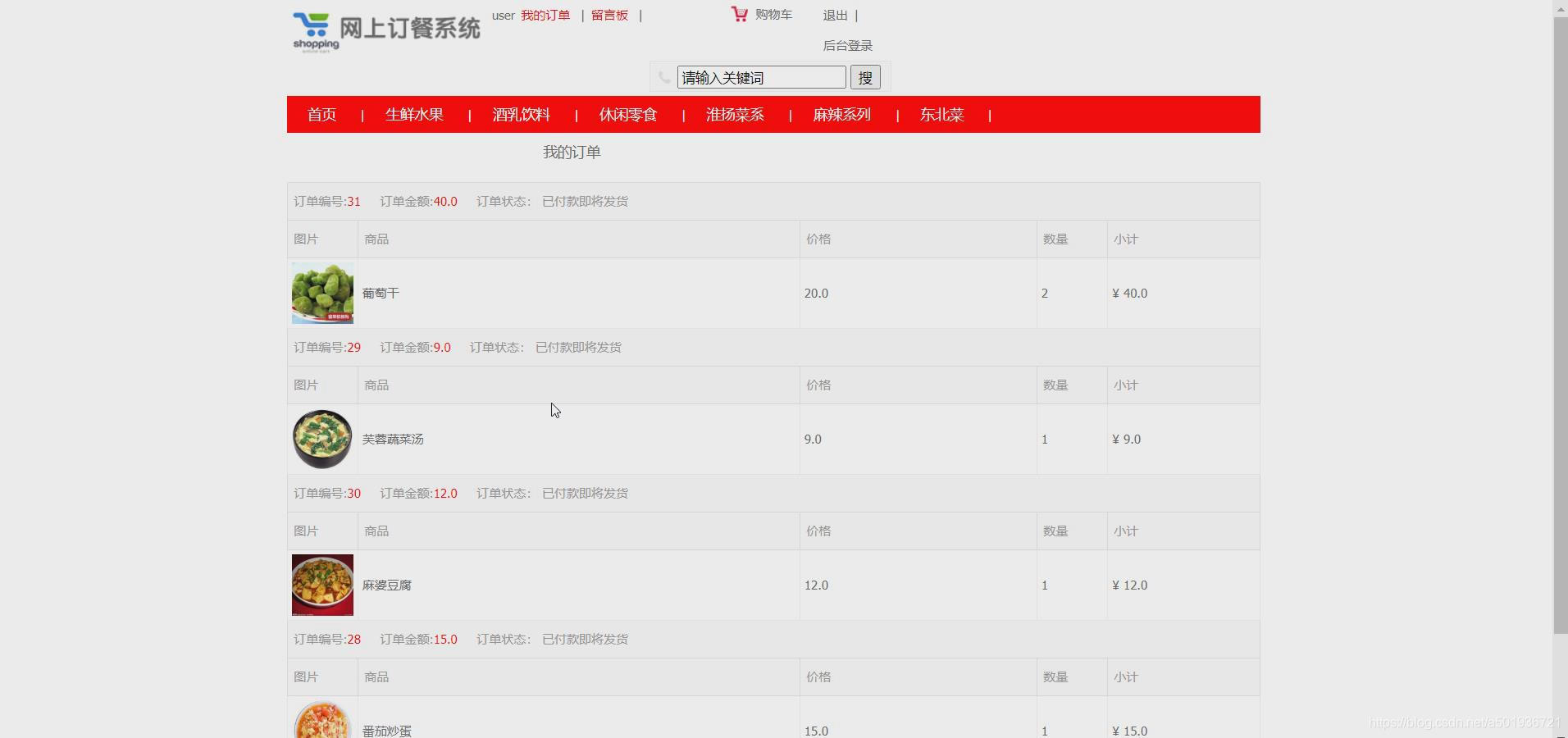
Task: Select 生鲜水果 category in nav bar
Action: (x=414, y=115)
